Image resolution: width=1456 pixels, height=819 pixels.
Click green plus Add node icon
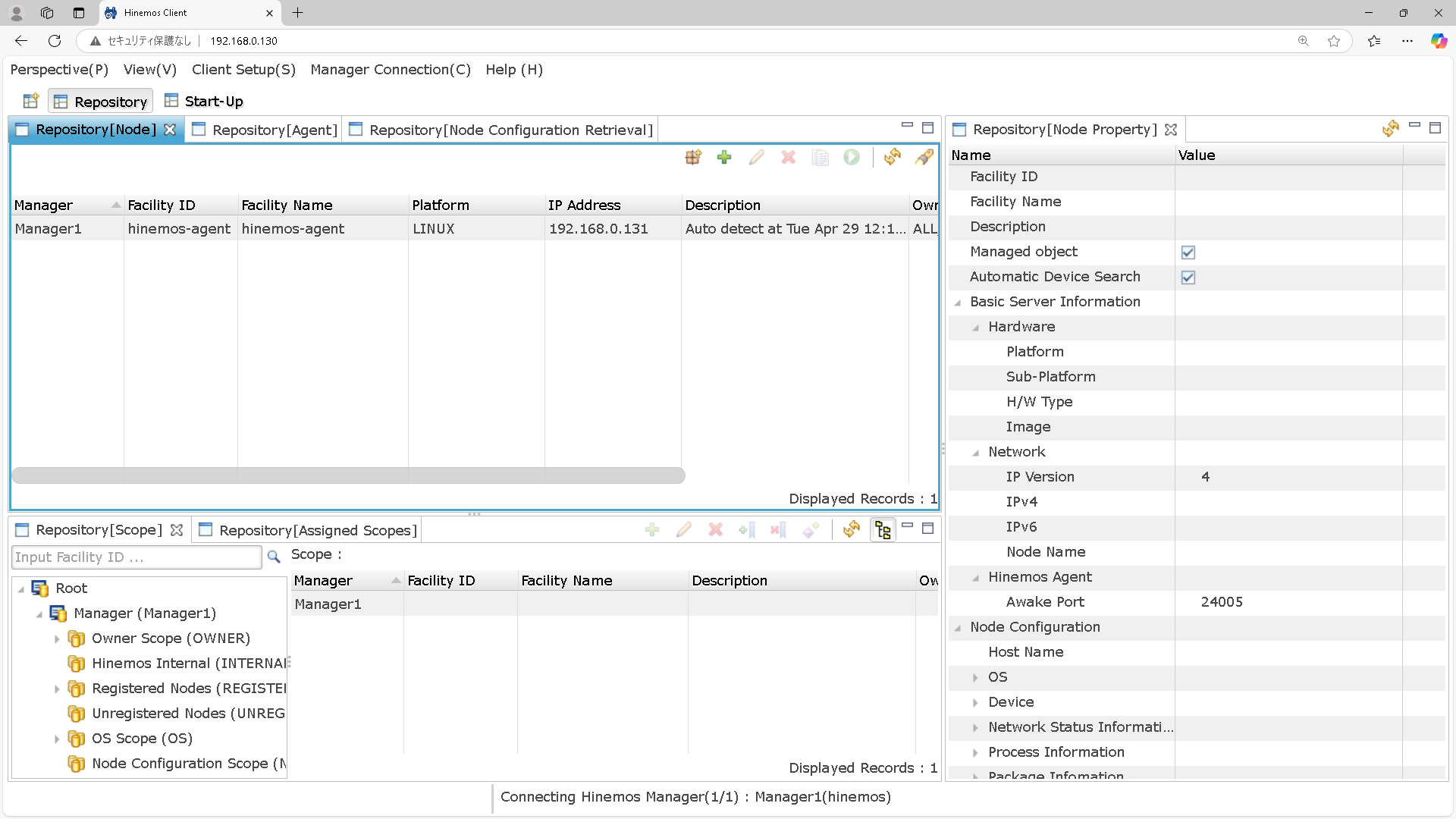click(724, 157)
